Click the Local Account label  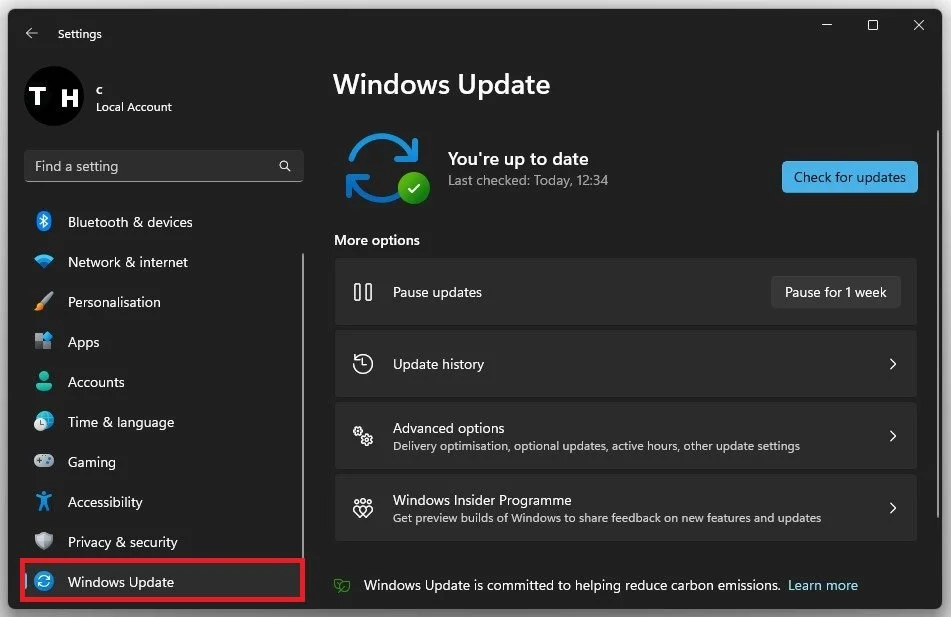tap(133, 107)
